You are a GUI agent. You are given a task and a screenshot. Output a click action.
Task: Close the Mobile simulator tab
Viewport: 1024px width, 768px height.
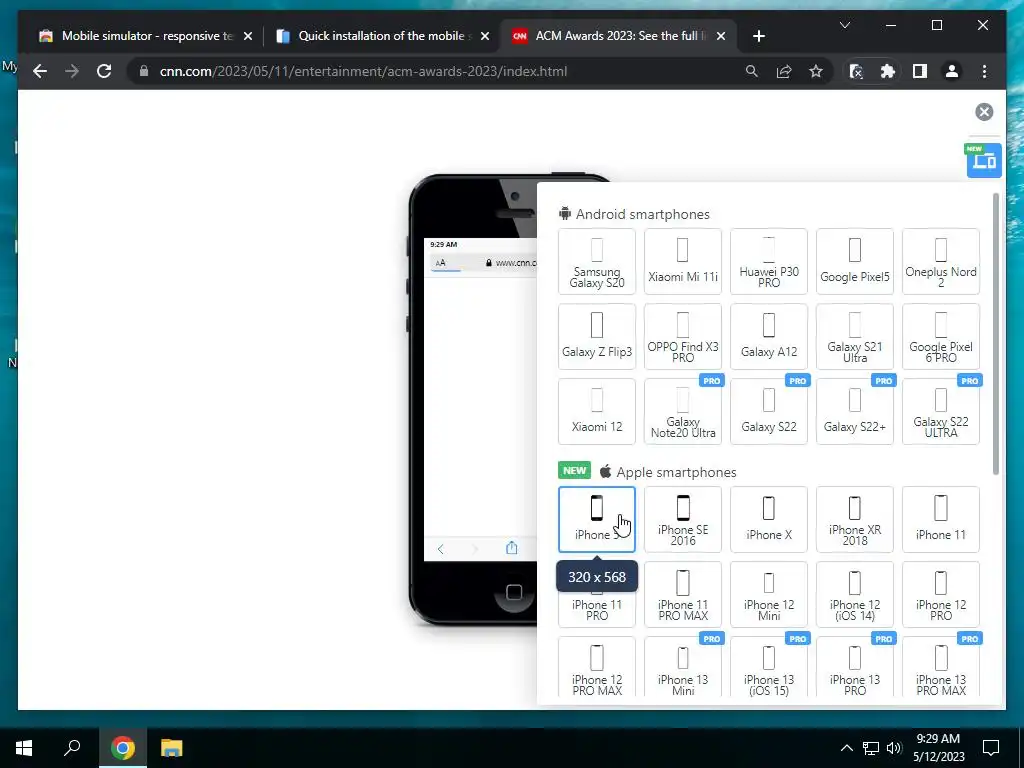248,36
